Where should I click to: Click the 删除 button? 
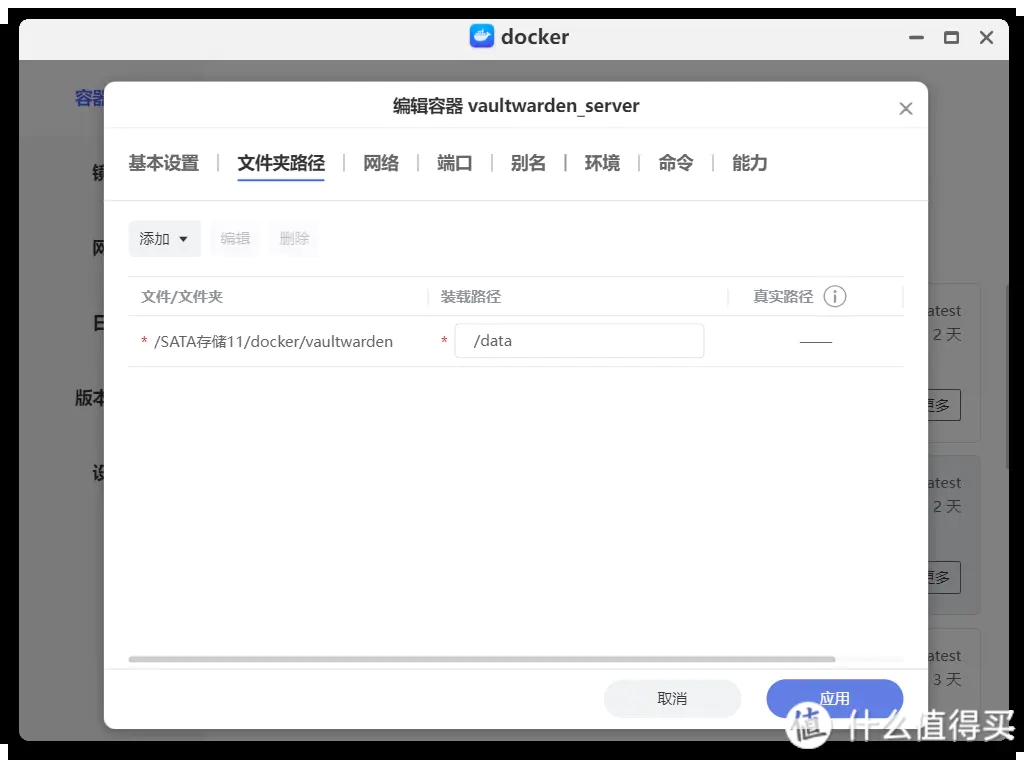point(294,239)
